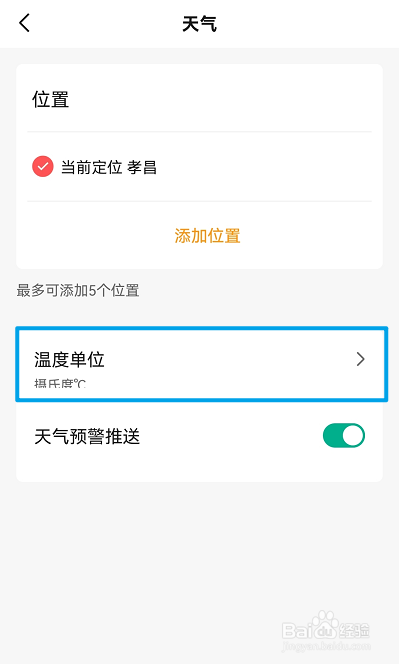Tap the chevron on the 温度单位 row

[360, 359]
